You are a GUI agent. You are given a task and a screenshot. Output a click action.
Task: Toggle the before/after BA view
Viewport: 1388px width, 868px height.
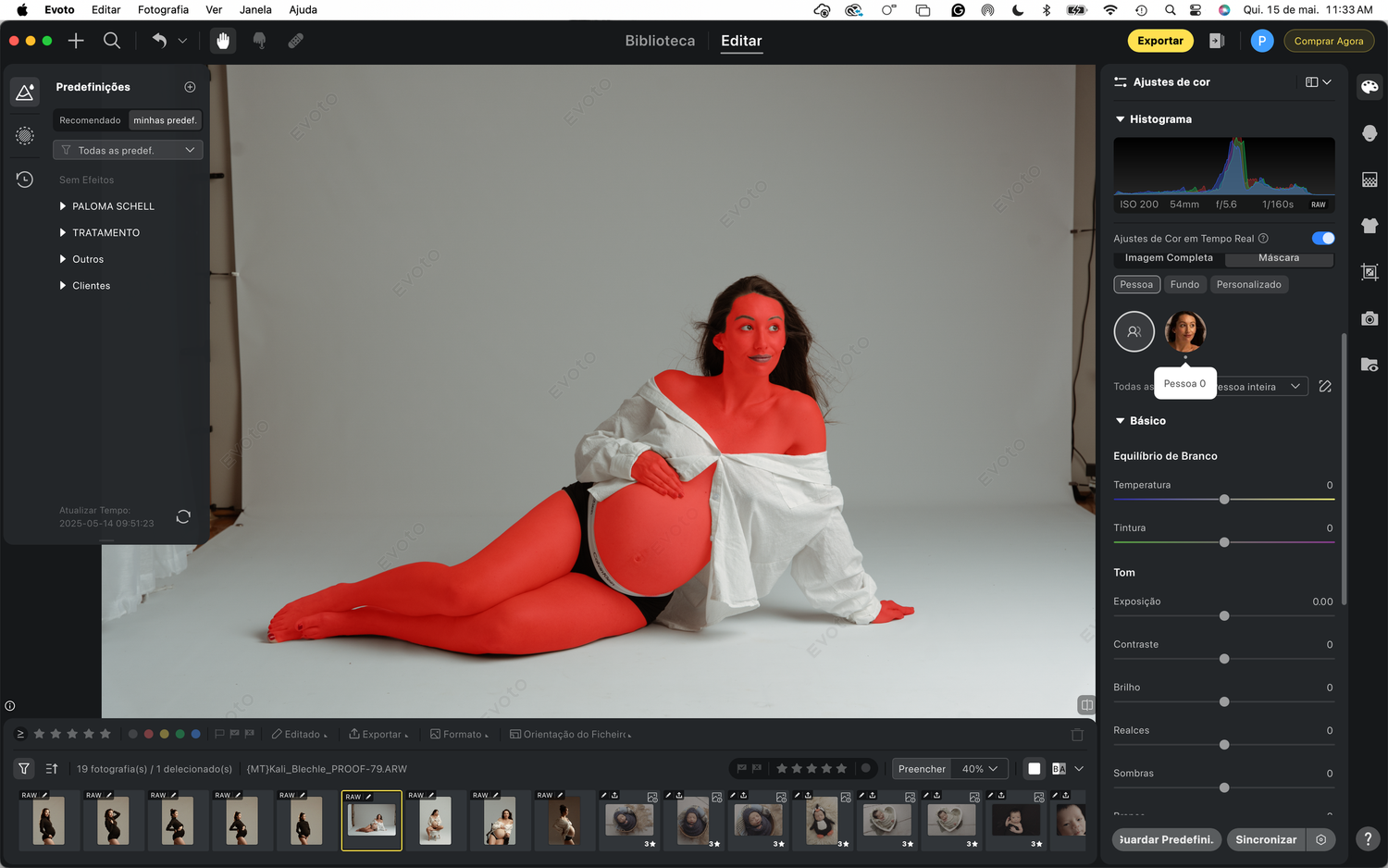coord(1059,769)
